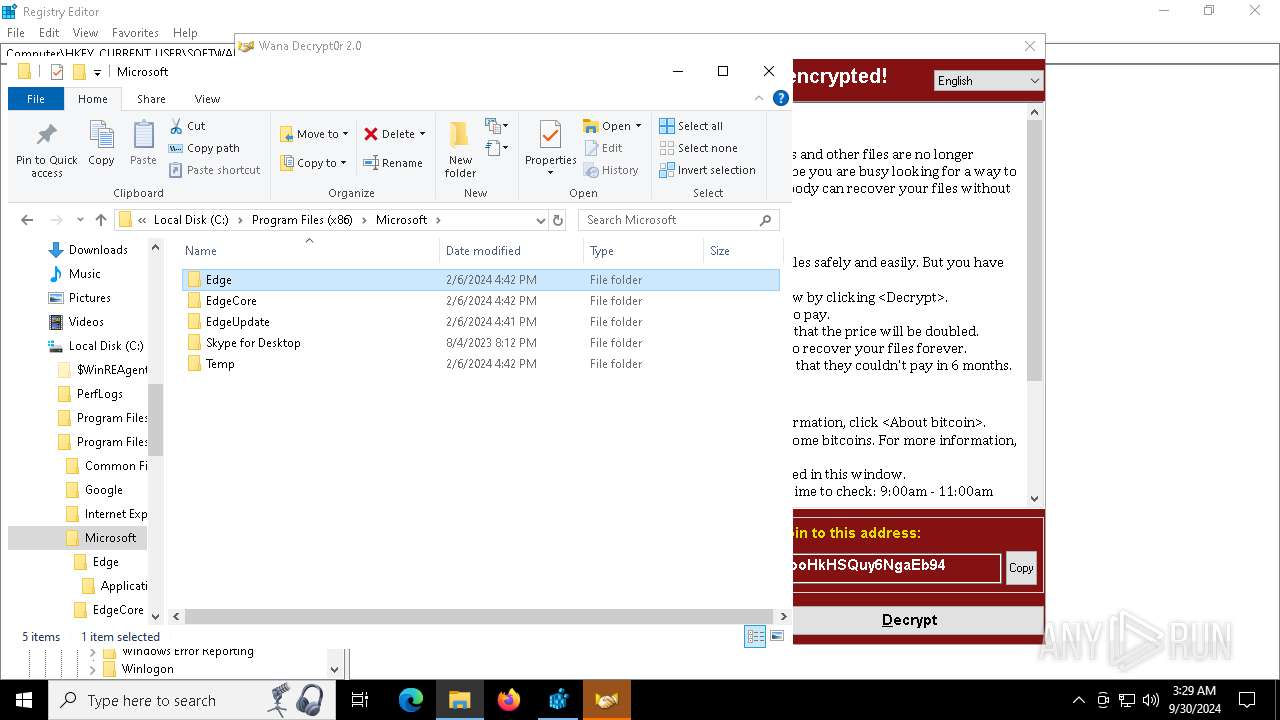Expand Winlogon key in Registry Editor
This screenshot has height=720, width=1280.
[x=92, y=669]
